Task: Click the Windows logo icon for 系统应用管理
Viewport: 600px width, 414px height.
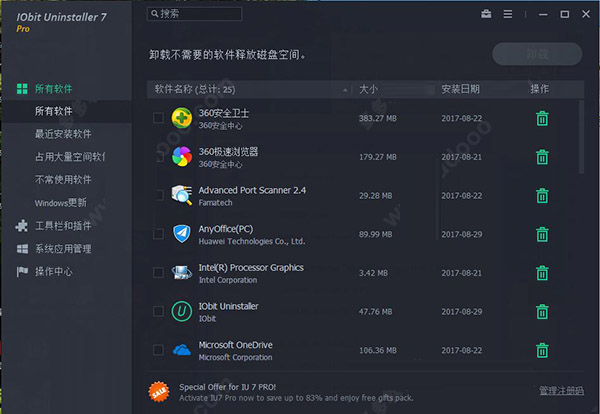Action: [x=22, y=249]
